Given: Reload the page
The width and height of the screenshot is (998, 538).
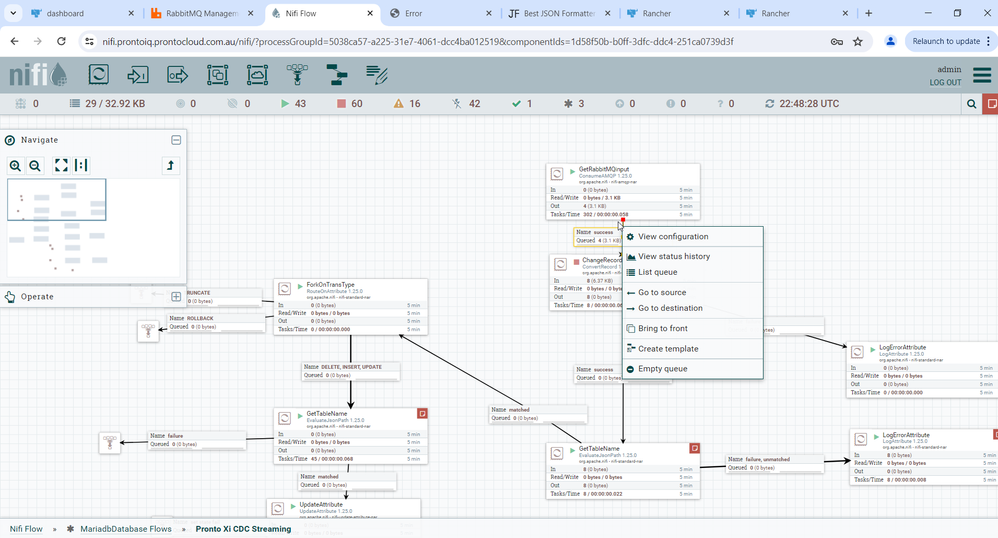Looking at the screenshot, I should tap(61, 41).
